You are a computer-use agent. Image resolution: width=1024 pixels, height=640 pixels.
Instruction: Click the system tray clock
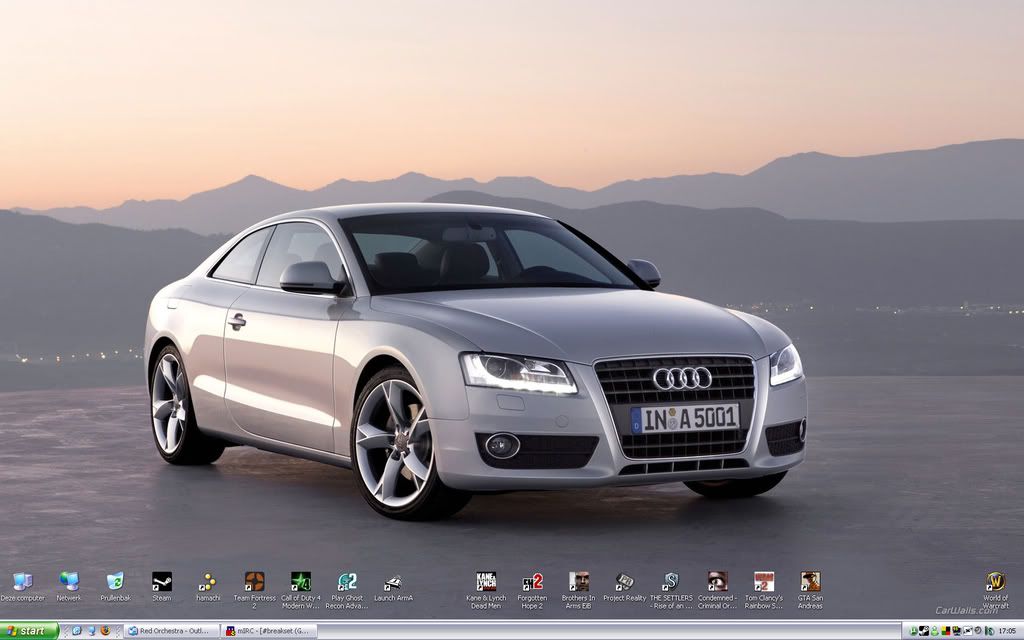tap(1006, 631)
